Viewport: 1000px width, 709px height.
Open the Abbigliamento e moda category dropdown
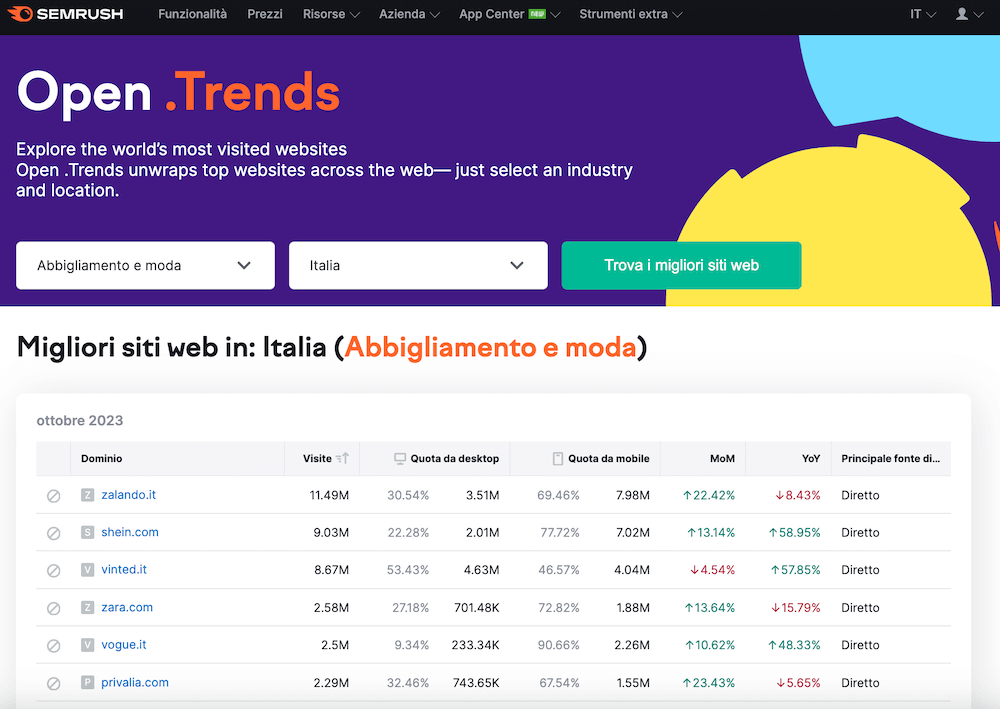144,265
